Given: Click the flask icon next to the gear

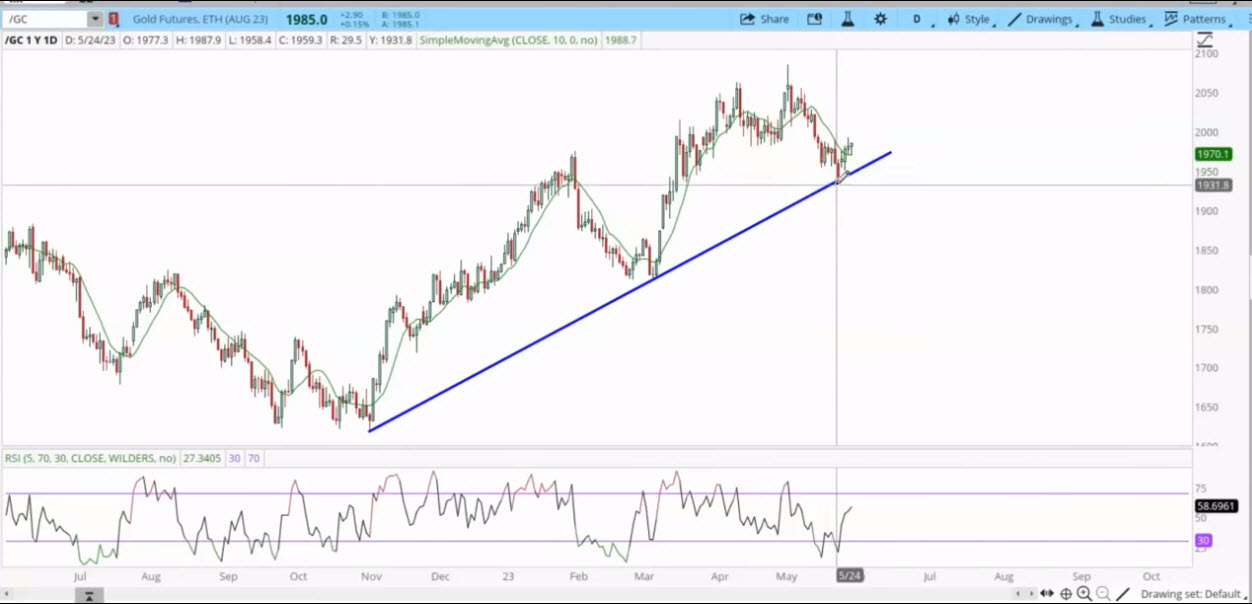Looking at the screenshot, I should [848, 19].
